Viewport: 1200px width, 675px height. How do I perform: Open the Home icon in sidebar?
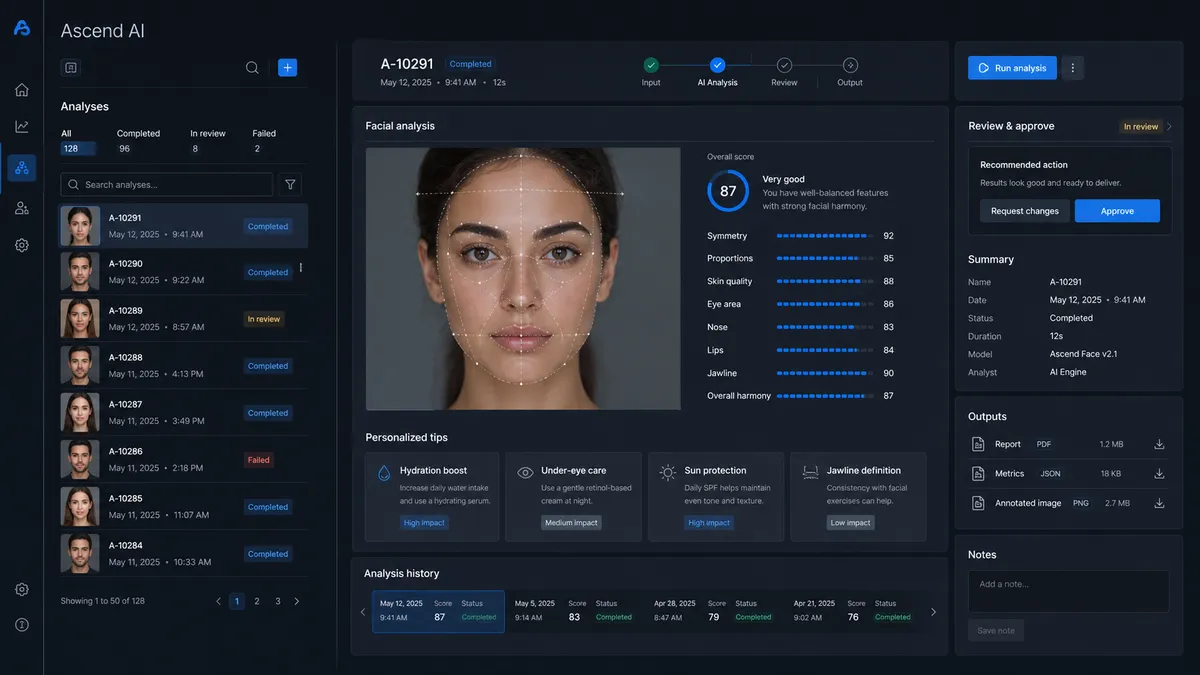coord(22,90)
